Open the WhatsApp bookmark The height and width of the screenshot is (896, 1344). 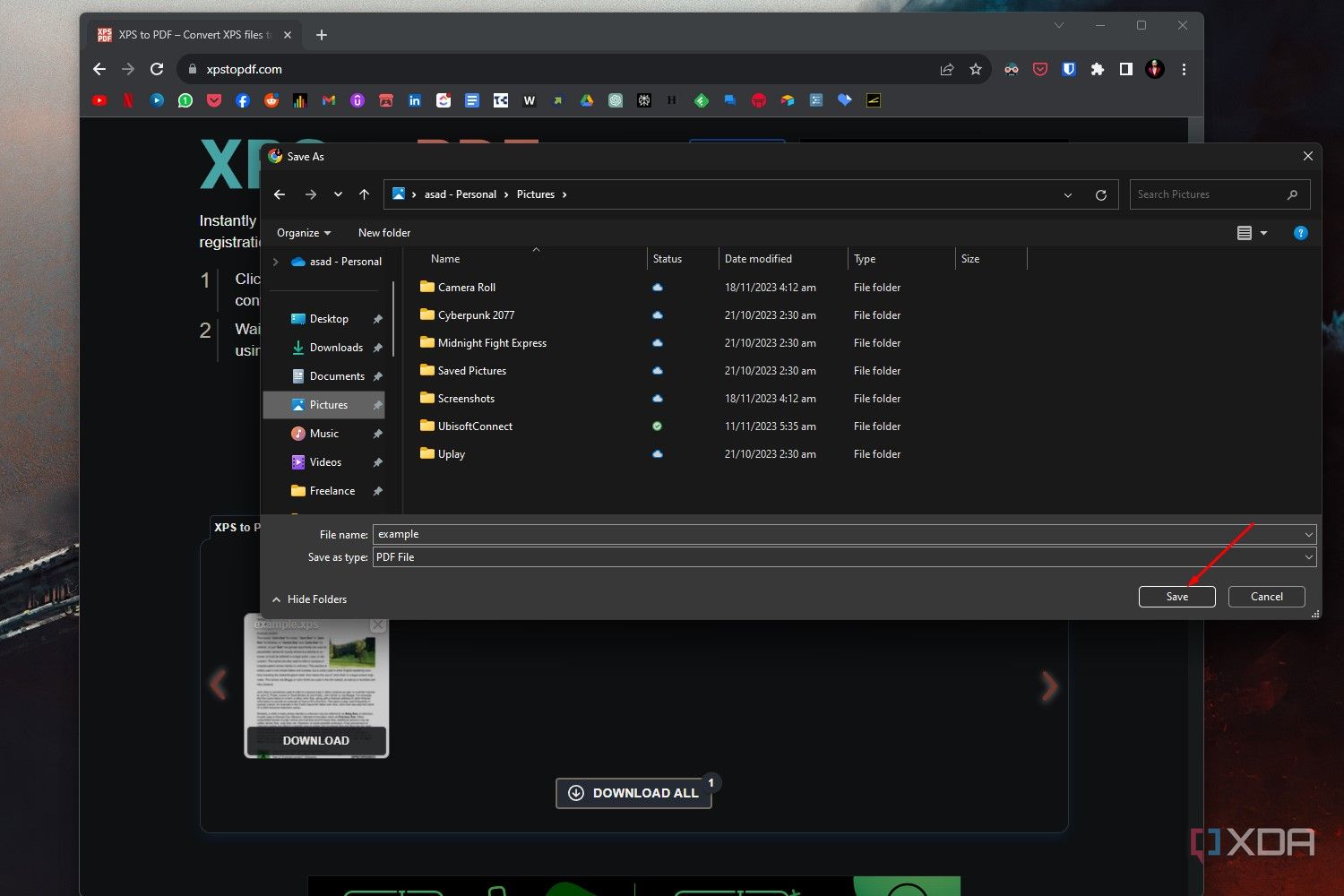pos(185,100)
